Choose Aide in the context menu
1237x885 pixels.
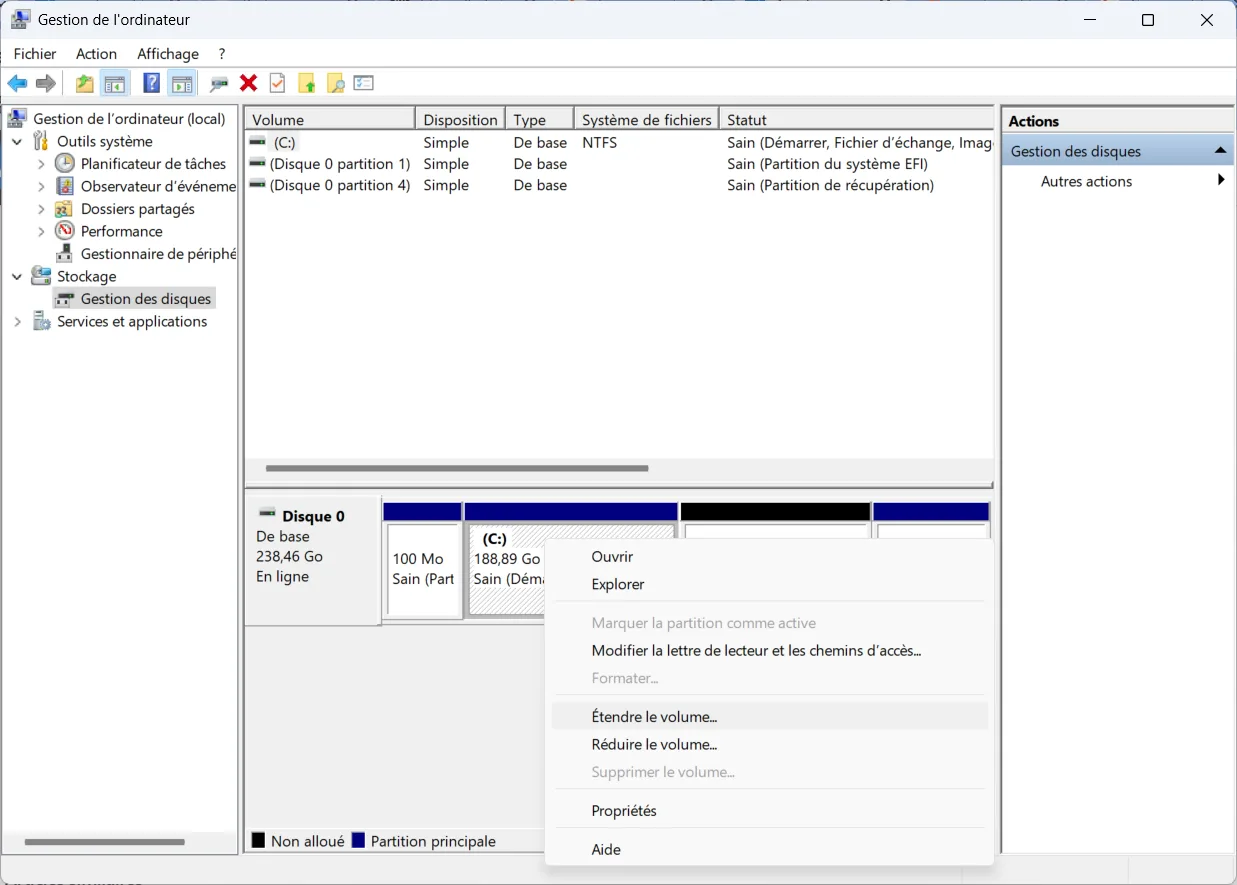[x=769, y=849]
